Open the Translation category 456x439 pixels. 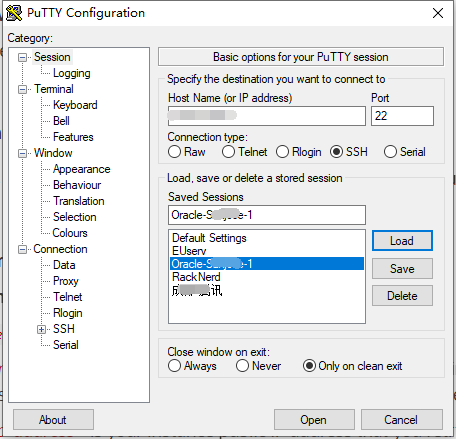(79, 201)
